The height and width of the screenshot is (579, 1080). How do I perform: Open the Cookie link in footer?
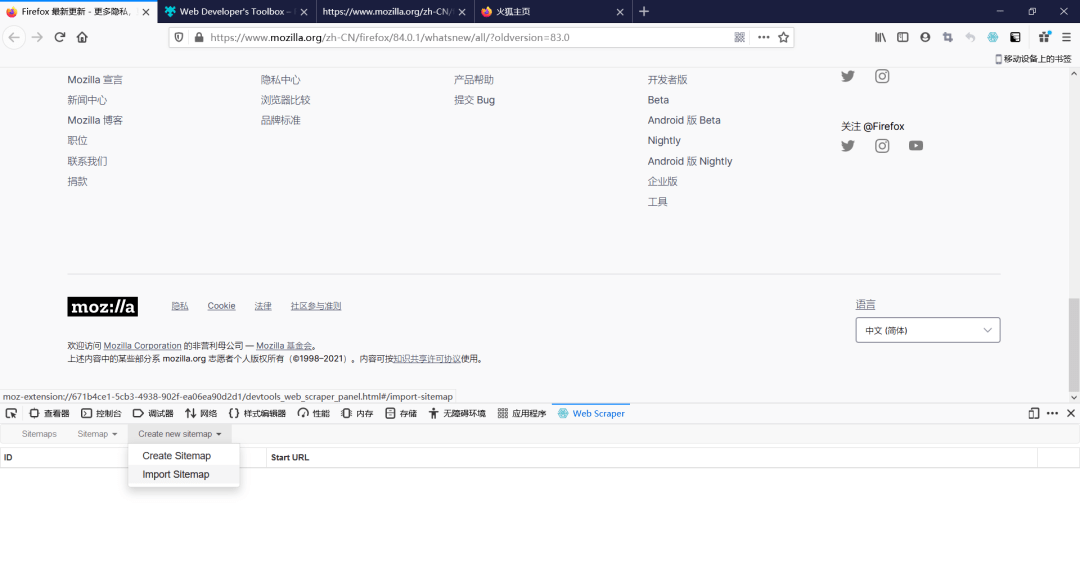click(221, 306)
